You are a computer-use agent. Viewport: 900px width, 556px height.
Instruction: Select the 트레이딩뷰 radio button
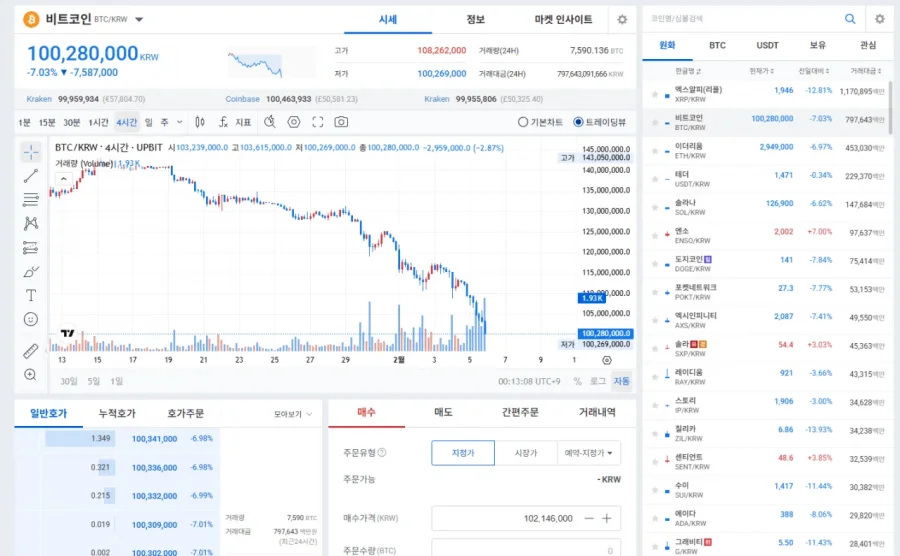pos(578,122)
